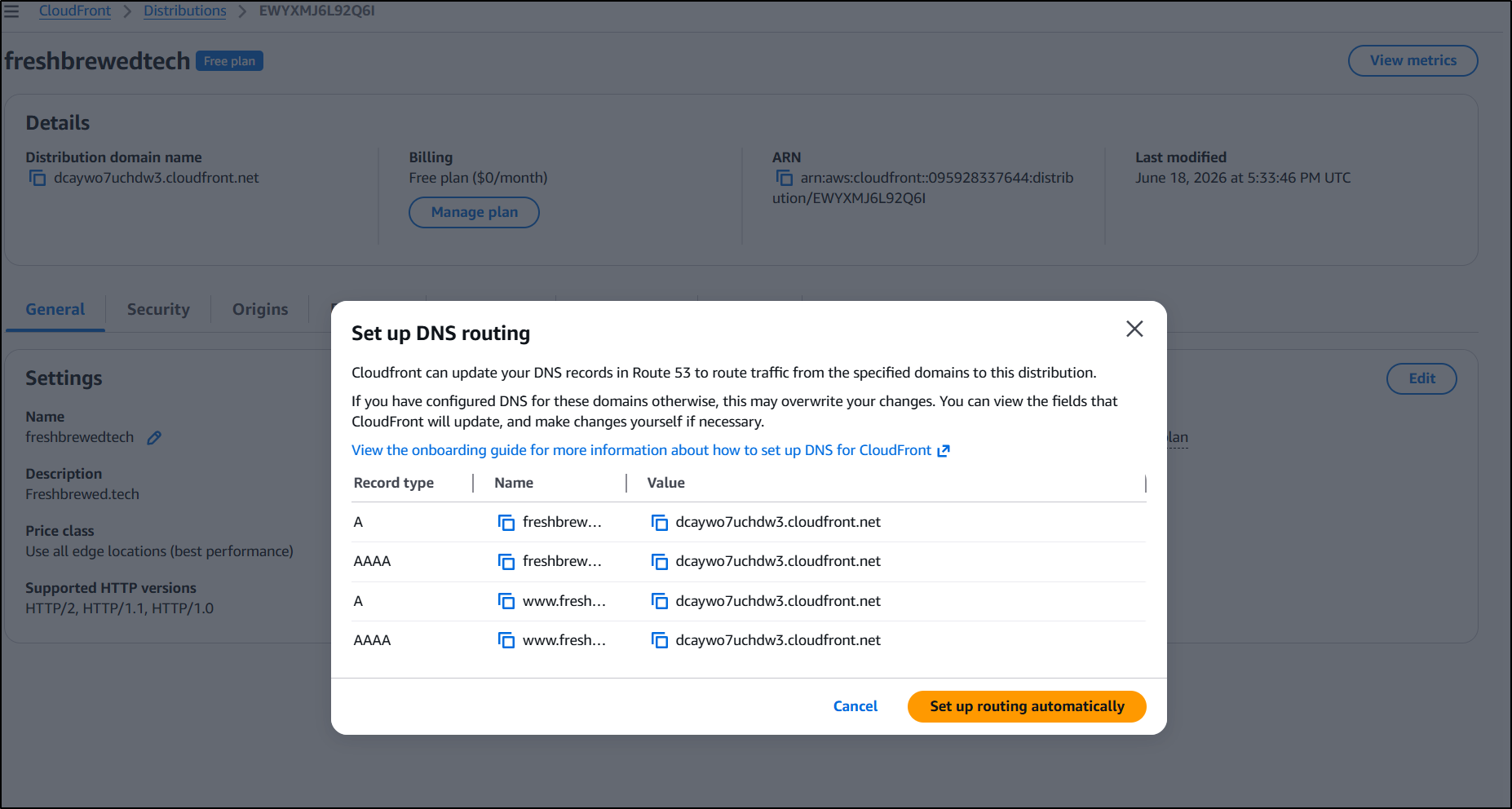Copy value of first A record row
This screenshot has height=809, width=1512.
(660, 523)
